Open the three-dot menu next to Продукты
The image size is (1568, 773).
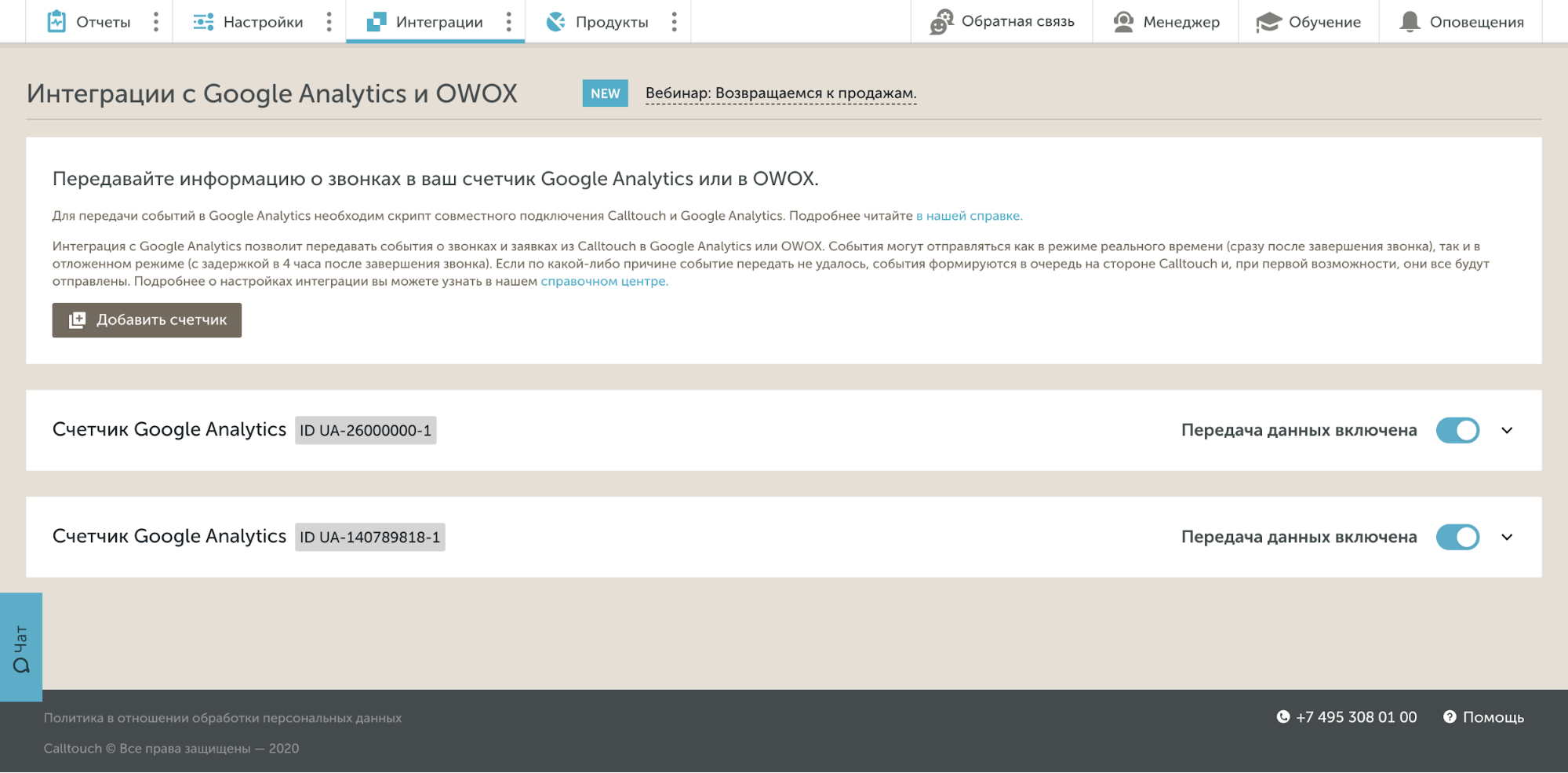(x=674, y=22)
